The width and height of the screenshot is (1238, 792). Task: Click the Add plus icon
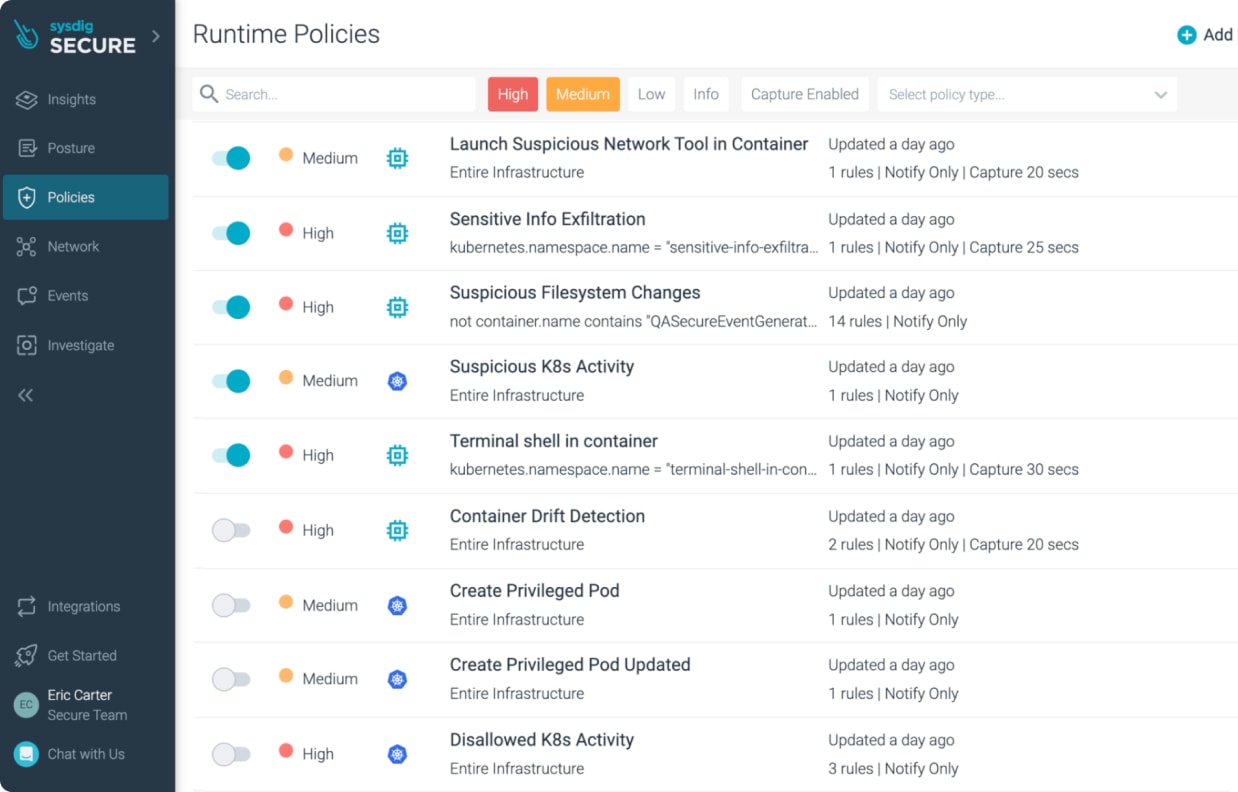click(x=1187, y=35)
